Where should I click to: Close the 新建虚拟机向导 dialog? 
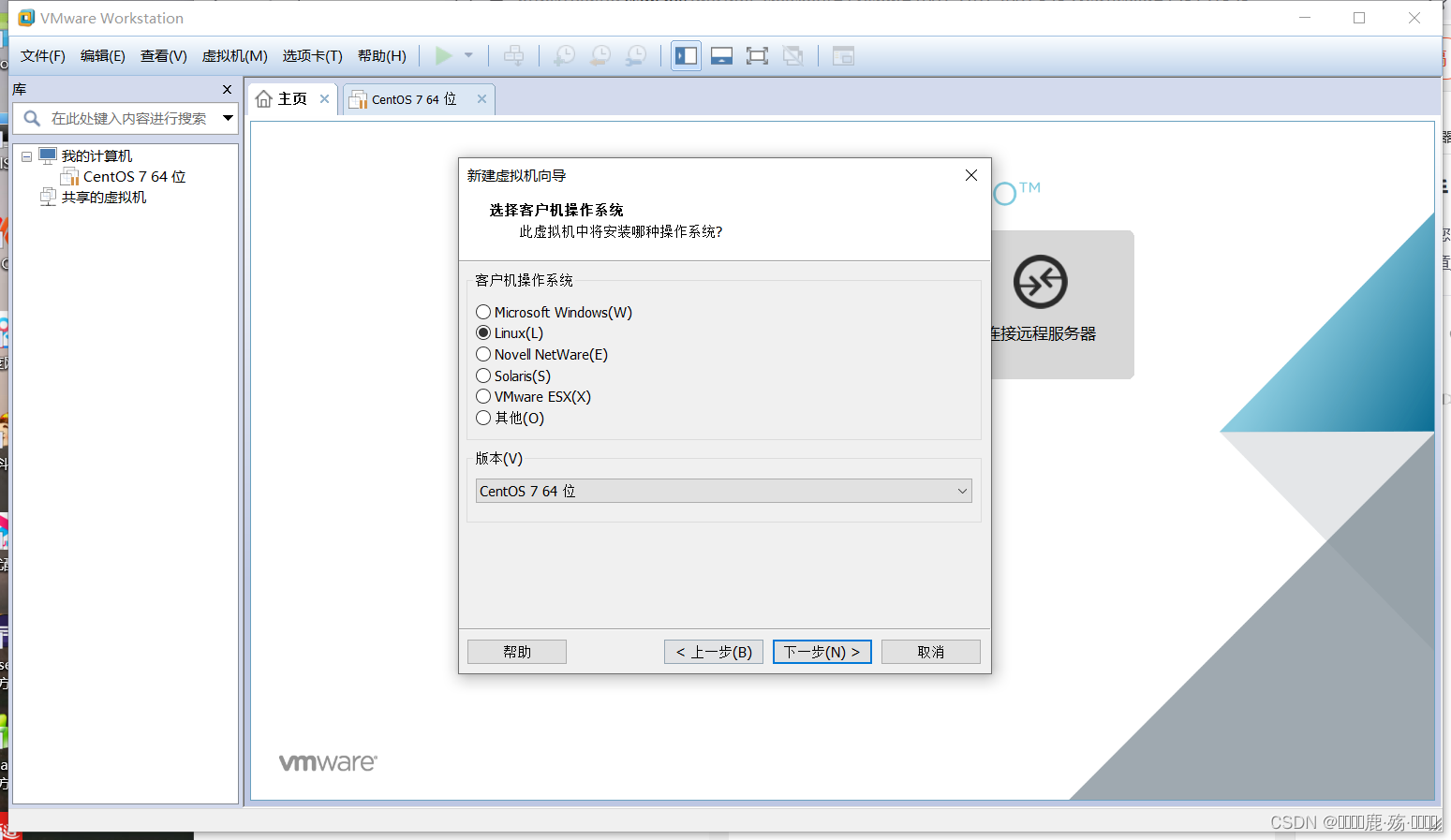point(971,175)
